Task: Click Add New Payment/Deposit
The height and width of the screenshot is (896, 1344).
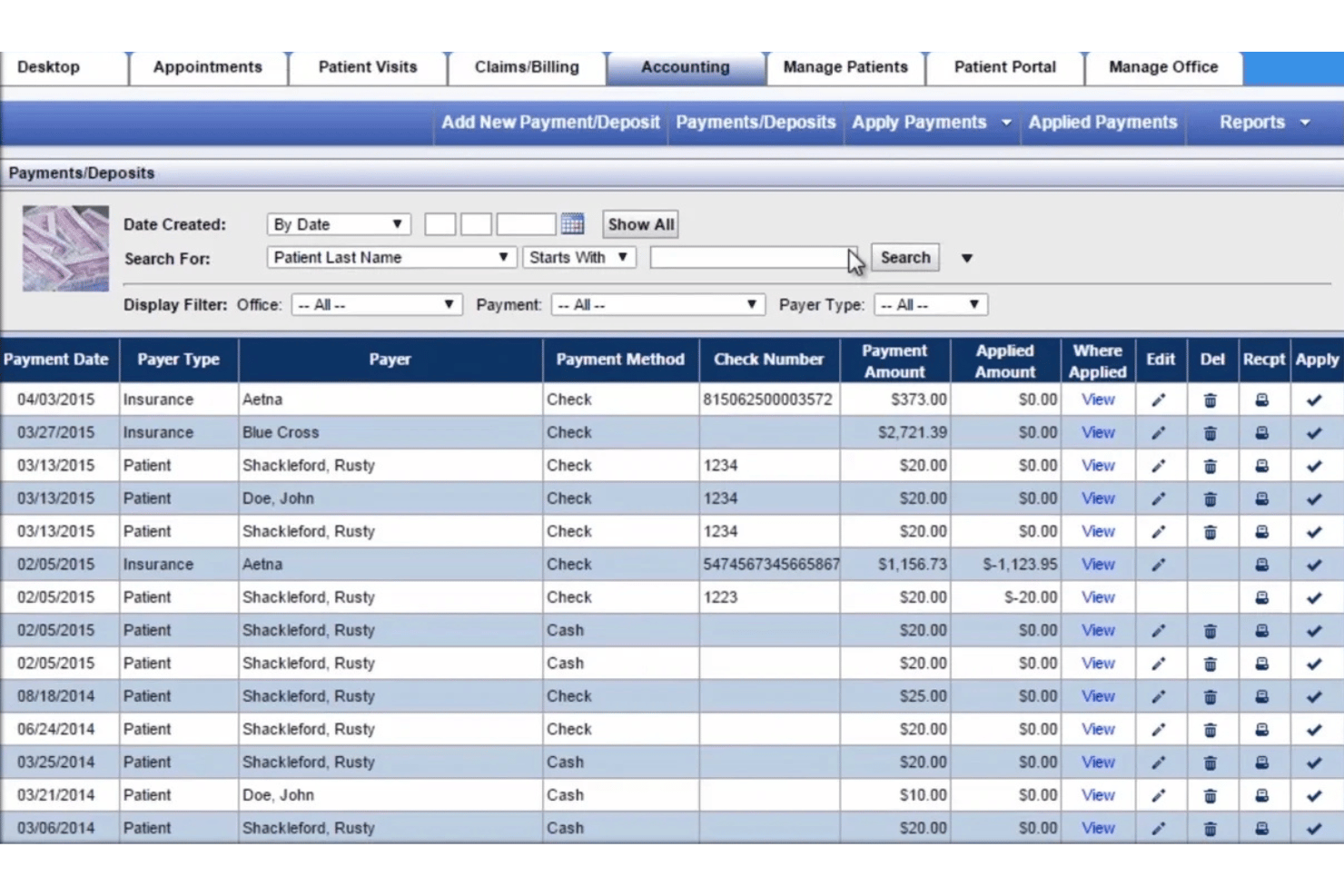Action: pyautogui.click(x=550, y=123)
